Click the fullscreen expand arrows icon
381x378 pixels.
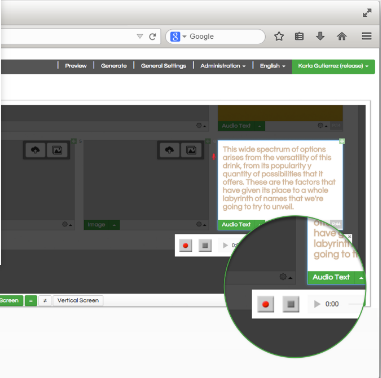367,13
